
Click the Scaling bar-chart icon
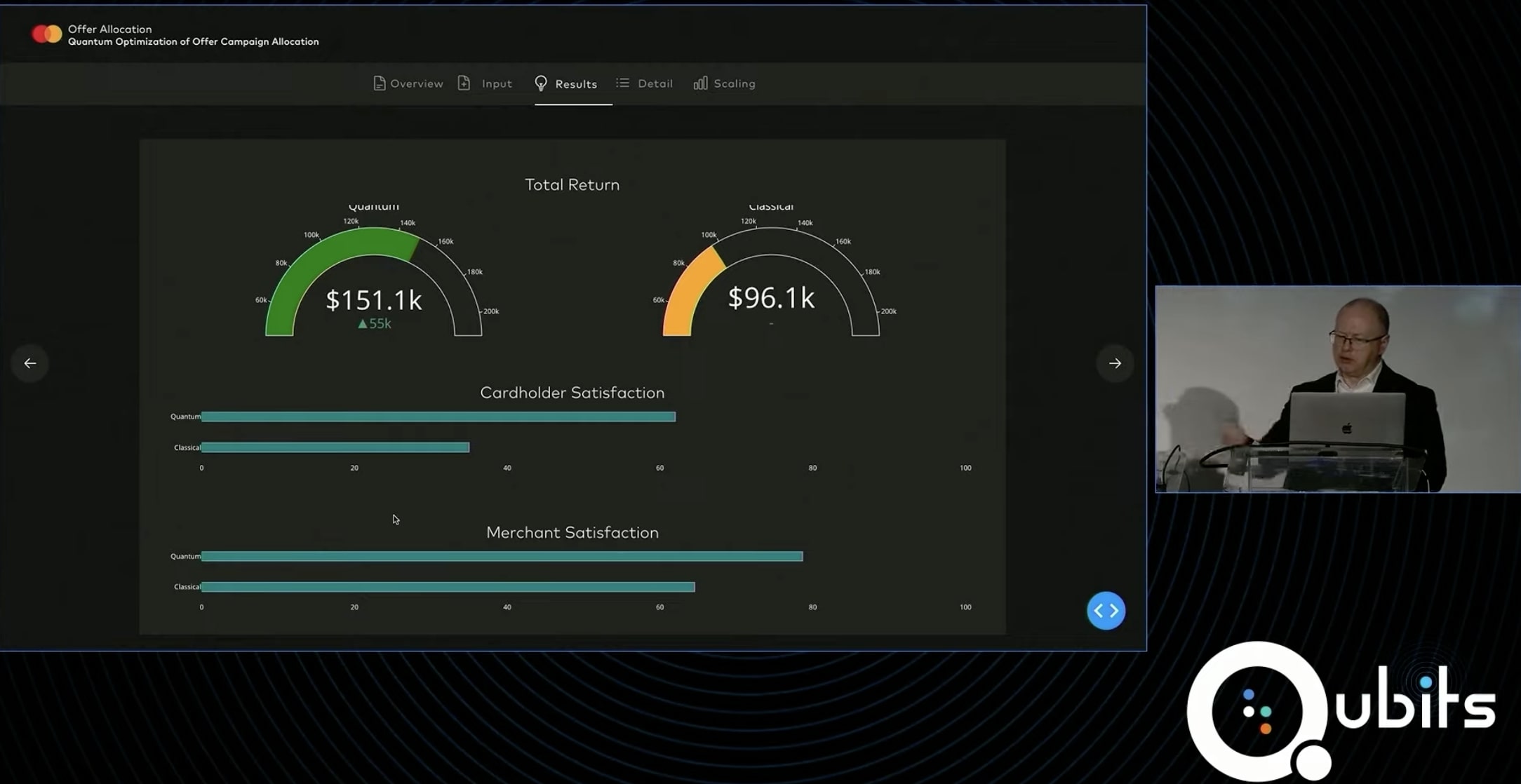click(700, 83)
